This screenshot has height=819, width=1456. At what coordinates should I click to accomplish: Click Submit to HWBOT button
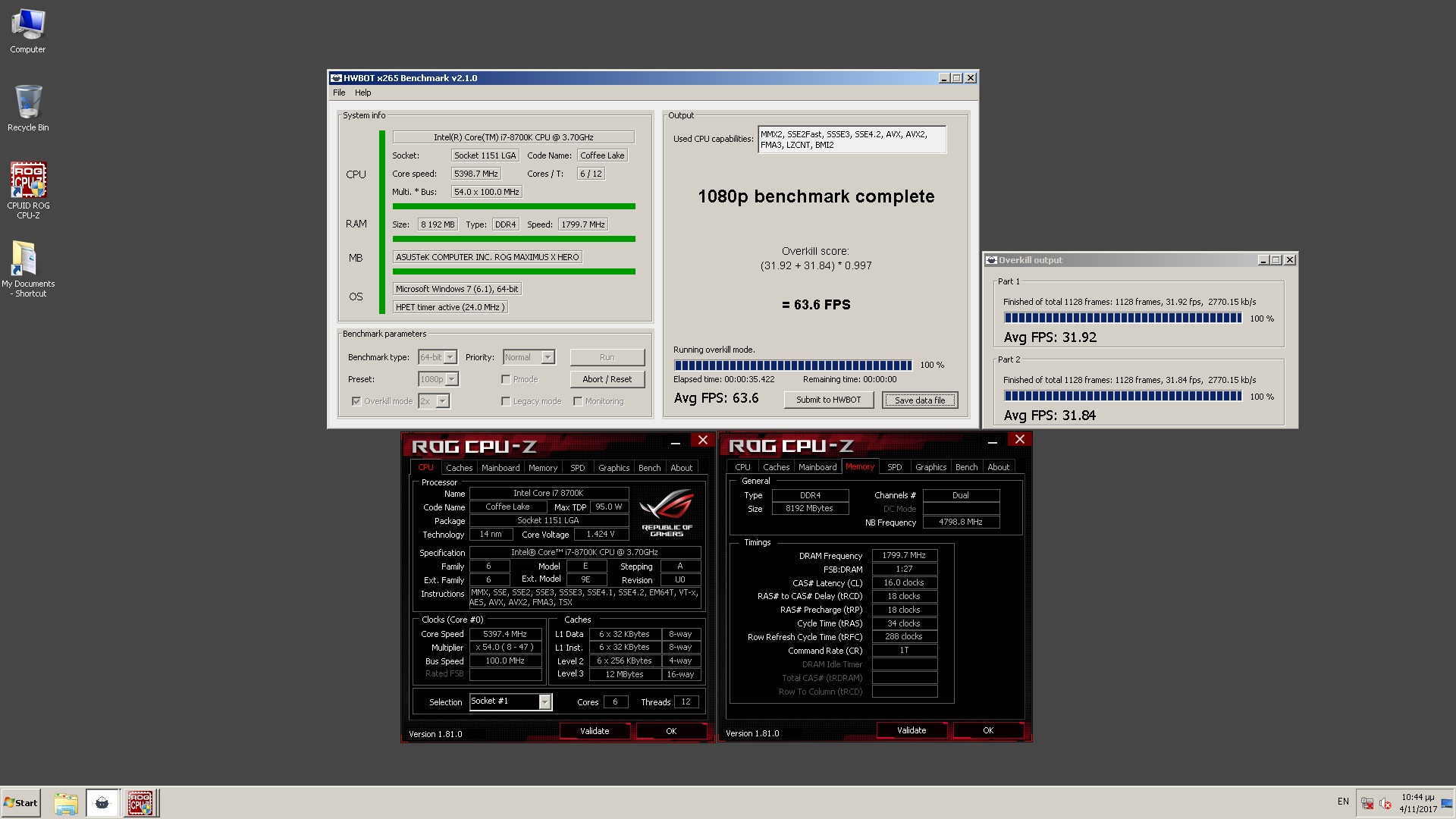click(828, 400)
